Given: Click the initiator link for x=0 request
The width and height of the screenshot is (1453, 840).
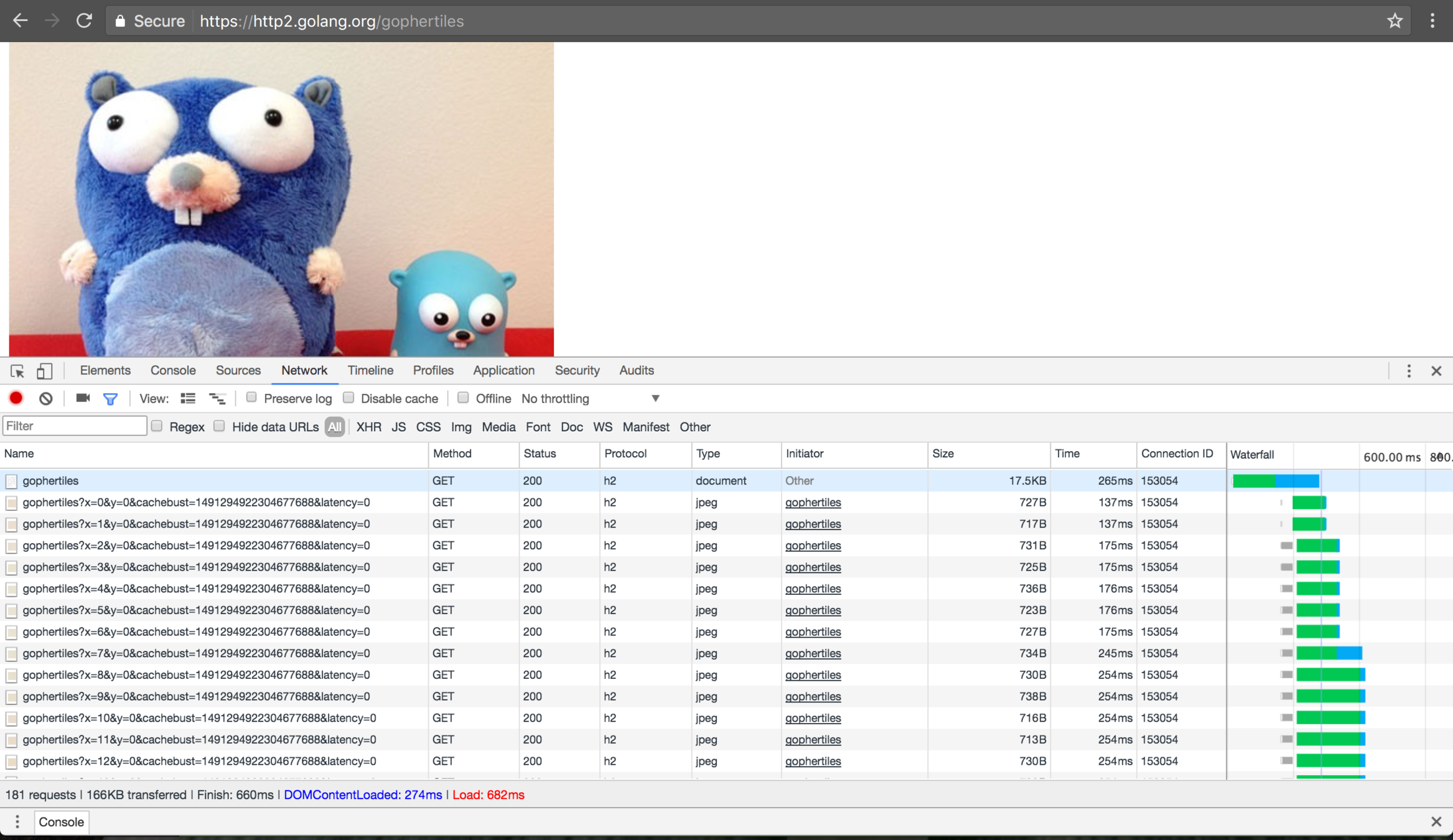Looking at the screenshot, I should pyautogui.click(x=813, y=502).
